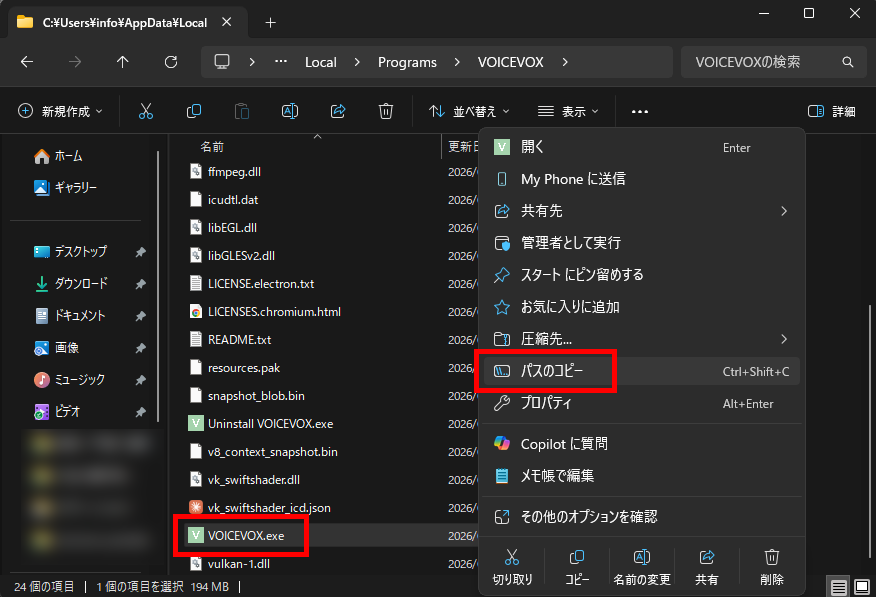876x597 pixels.
Task: Click the Programs breadcrumb
Action: point(407,62)
